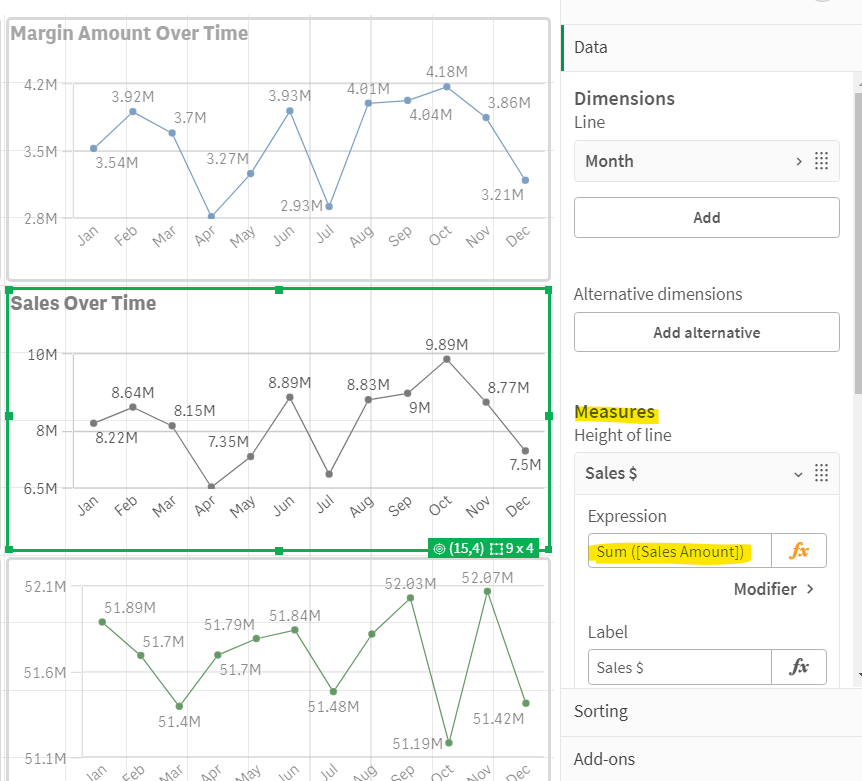Click the grid drag handle next to Month

(822, 161)
